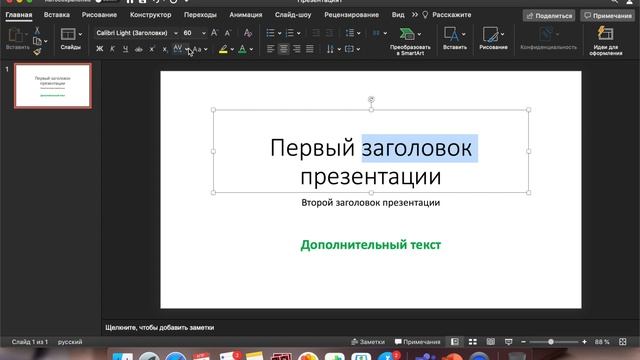The image size is (640, 360).
Task: Decrease list indent level
Action: (316, 33)
